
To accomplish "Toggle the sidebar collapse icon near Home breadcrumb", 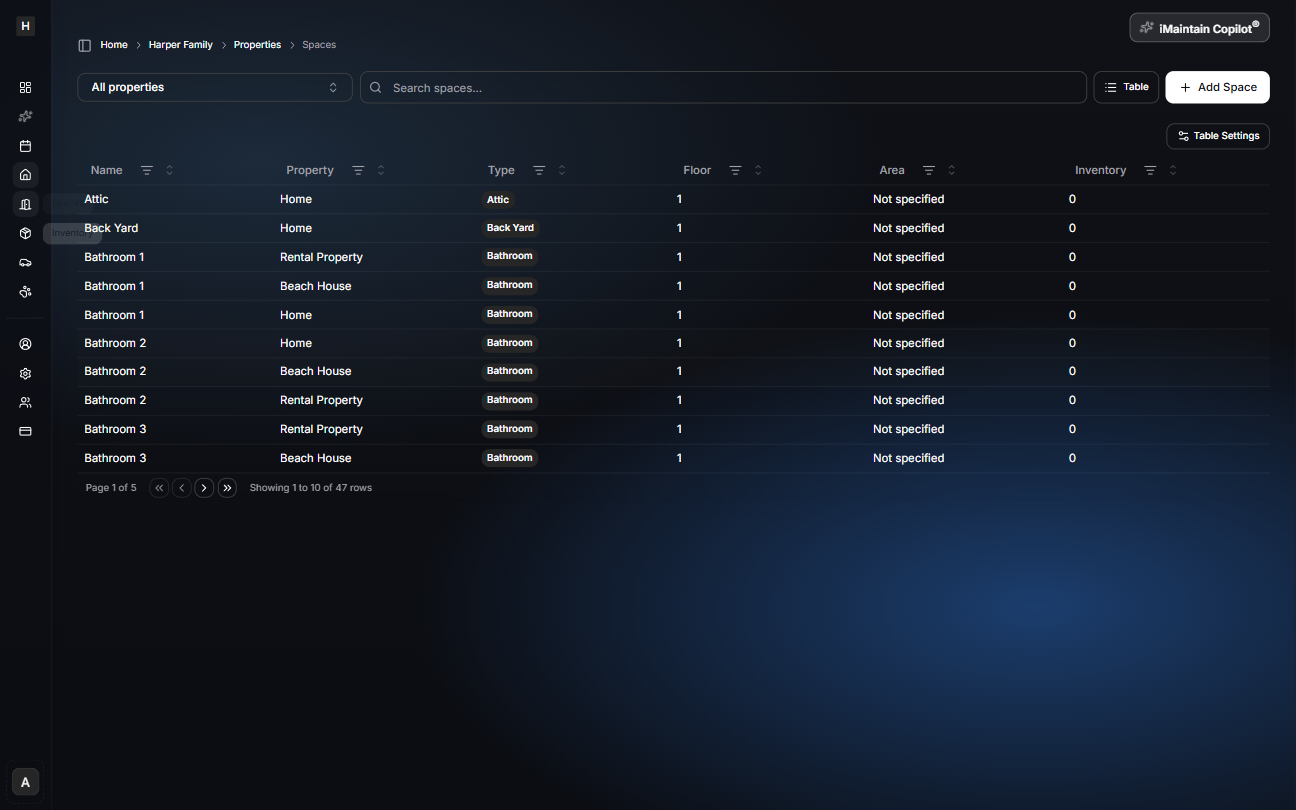I will coord(84,44).
